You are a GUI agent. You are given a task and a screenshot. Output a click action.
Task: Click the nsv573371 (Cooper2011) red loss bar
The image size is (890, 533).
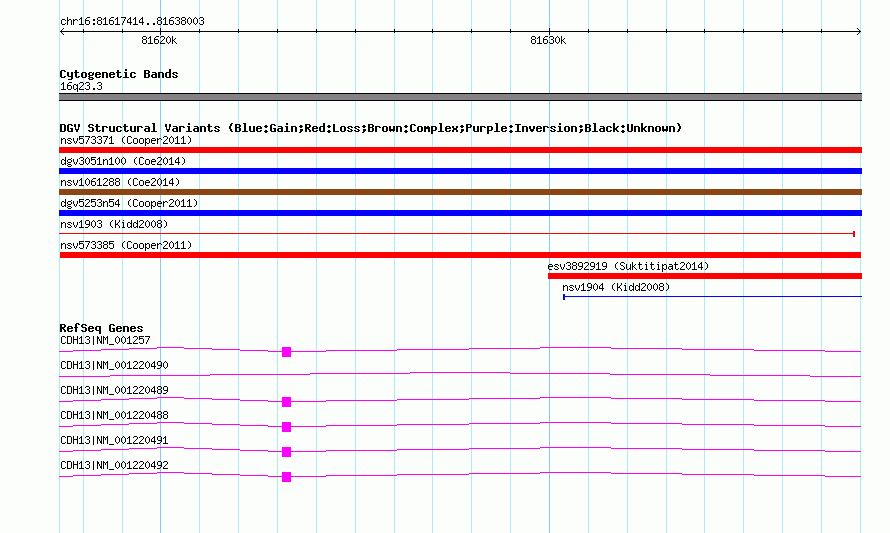pos(460,150)
